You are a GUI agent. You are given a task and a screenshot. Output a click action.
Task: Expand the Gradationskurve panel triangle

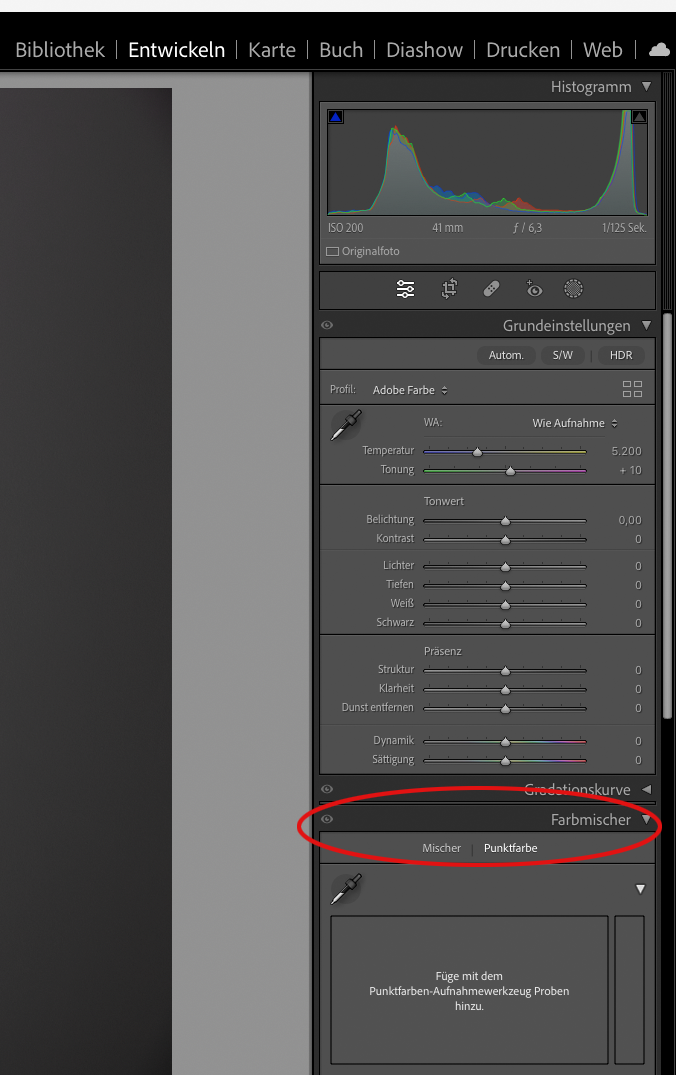tap(646, 789)
